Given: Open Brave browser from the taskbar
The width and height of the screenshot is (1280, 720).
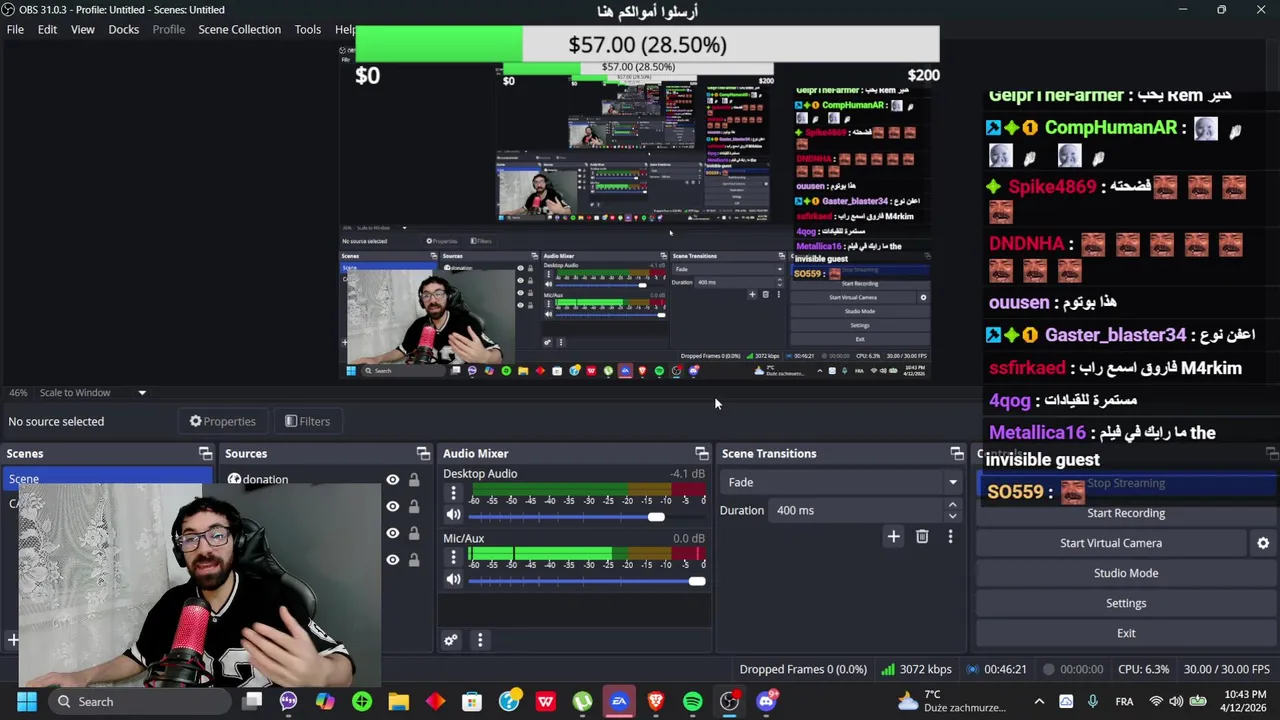Looking at the screenshot, I should point(656,701).
